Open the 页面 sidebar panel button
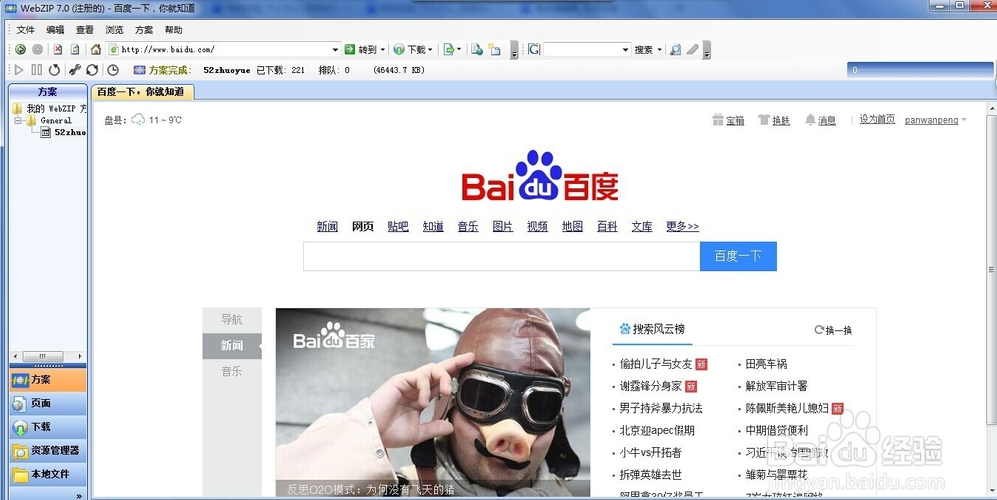The width and height of the screenshot is (997, 500). coord(48,403)
